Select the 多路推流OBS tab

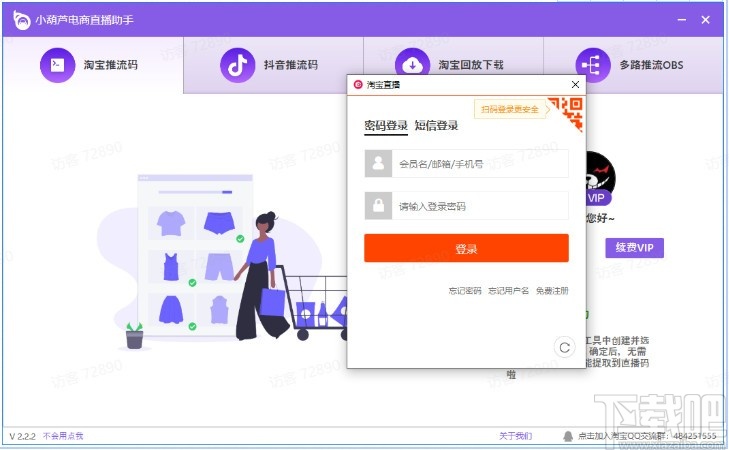coord(633,65)
